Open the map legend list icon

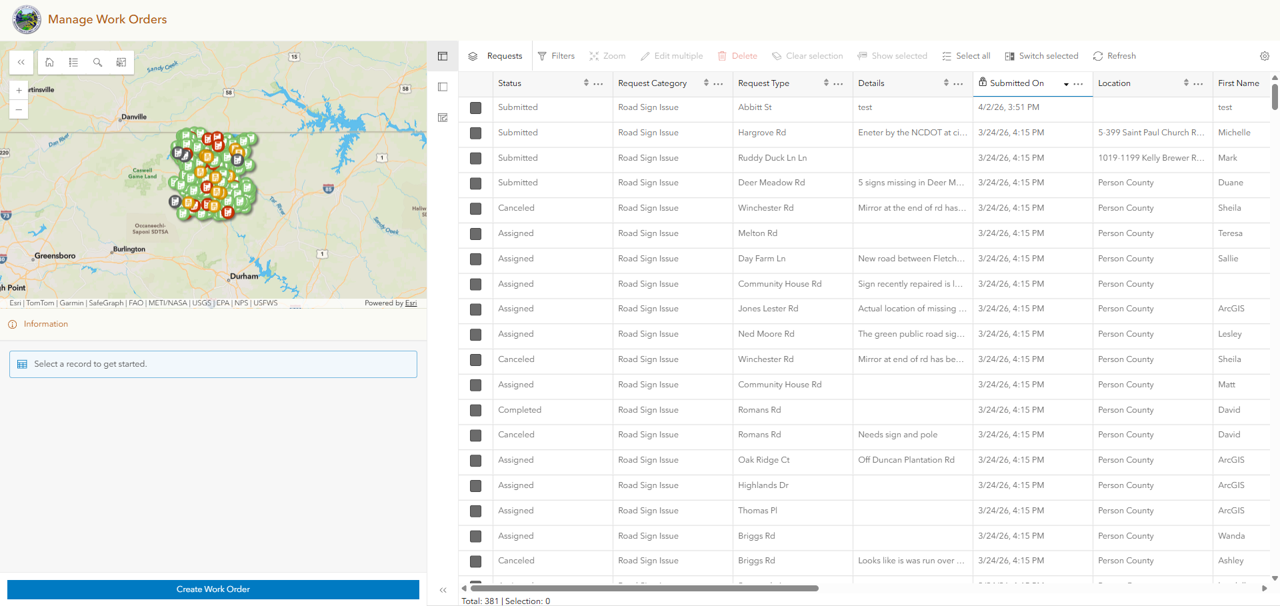pos(73,62)
